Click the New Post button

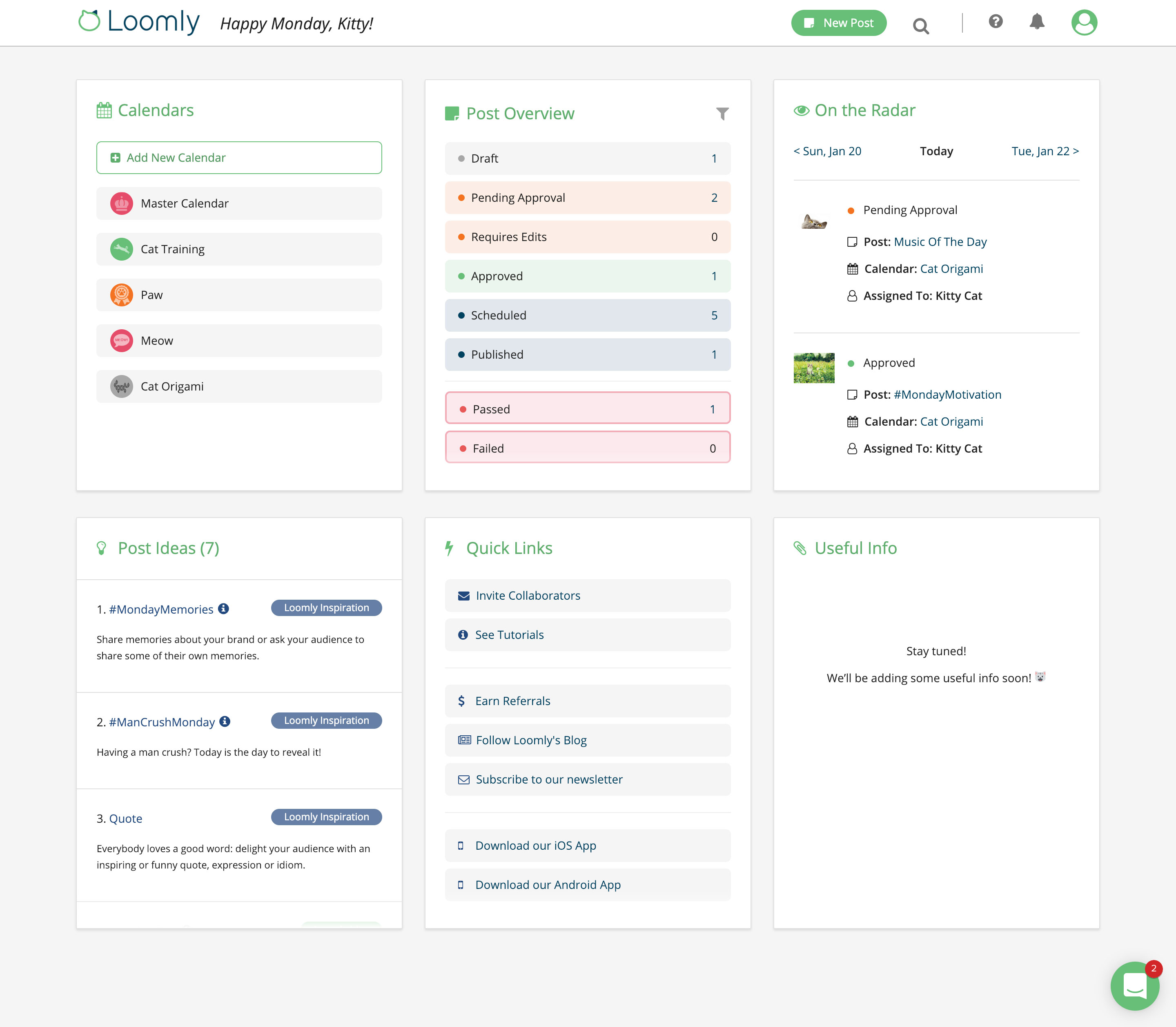pyautogui.click(x=839, y=23)
